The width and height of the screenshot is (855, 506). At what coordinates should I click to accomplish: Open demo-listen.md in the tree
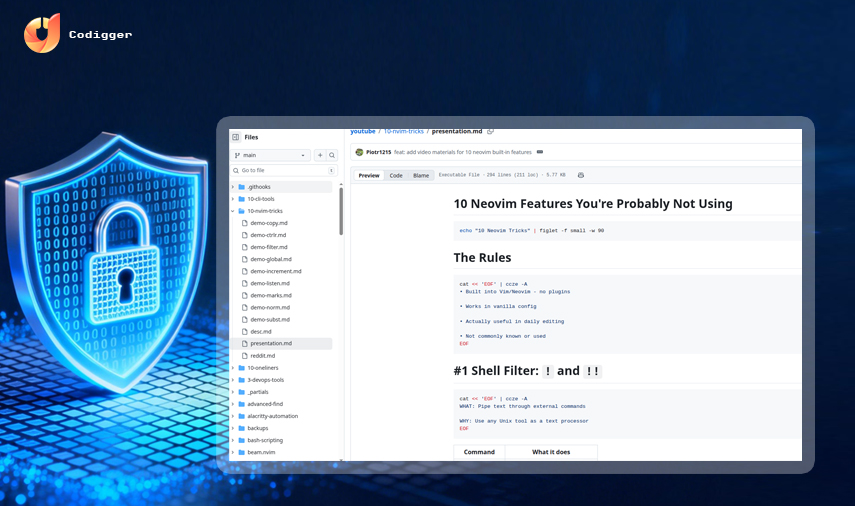pyautogui.click(x=270, y=284)
